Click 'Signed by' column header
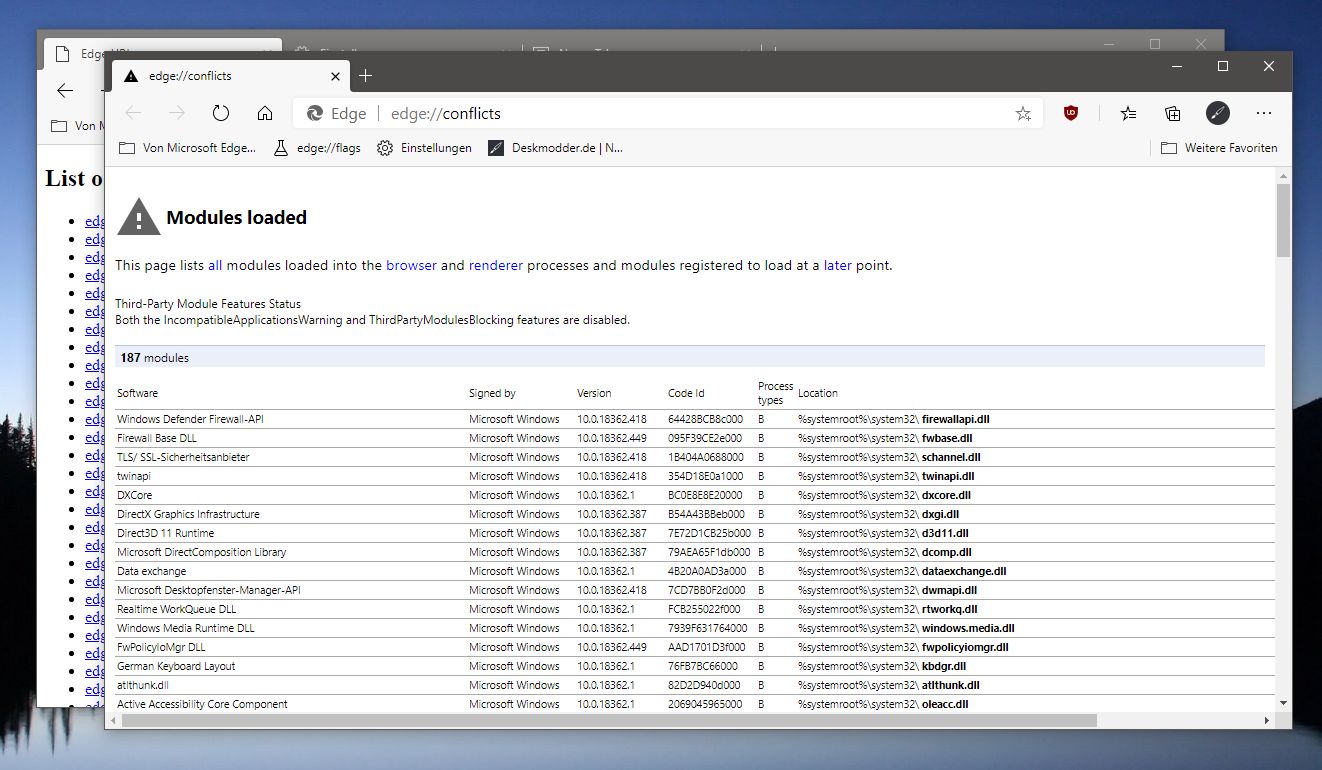The width and height of the screenshot is (1322, 770). [492, 393]
